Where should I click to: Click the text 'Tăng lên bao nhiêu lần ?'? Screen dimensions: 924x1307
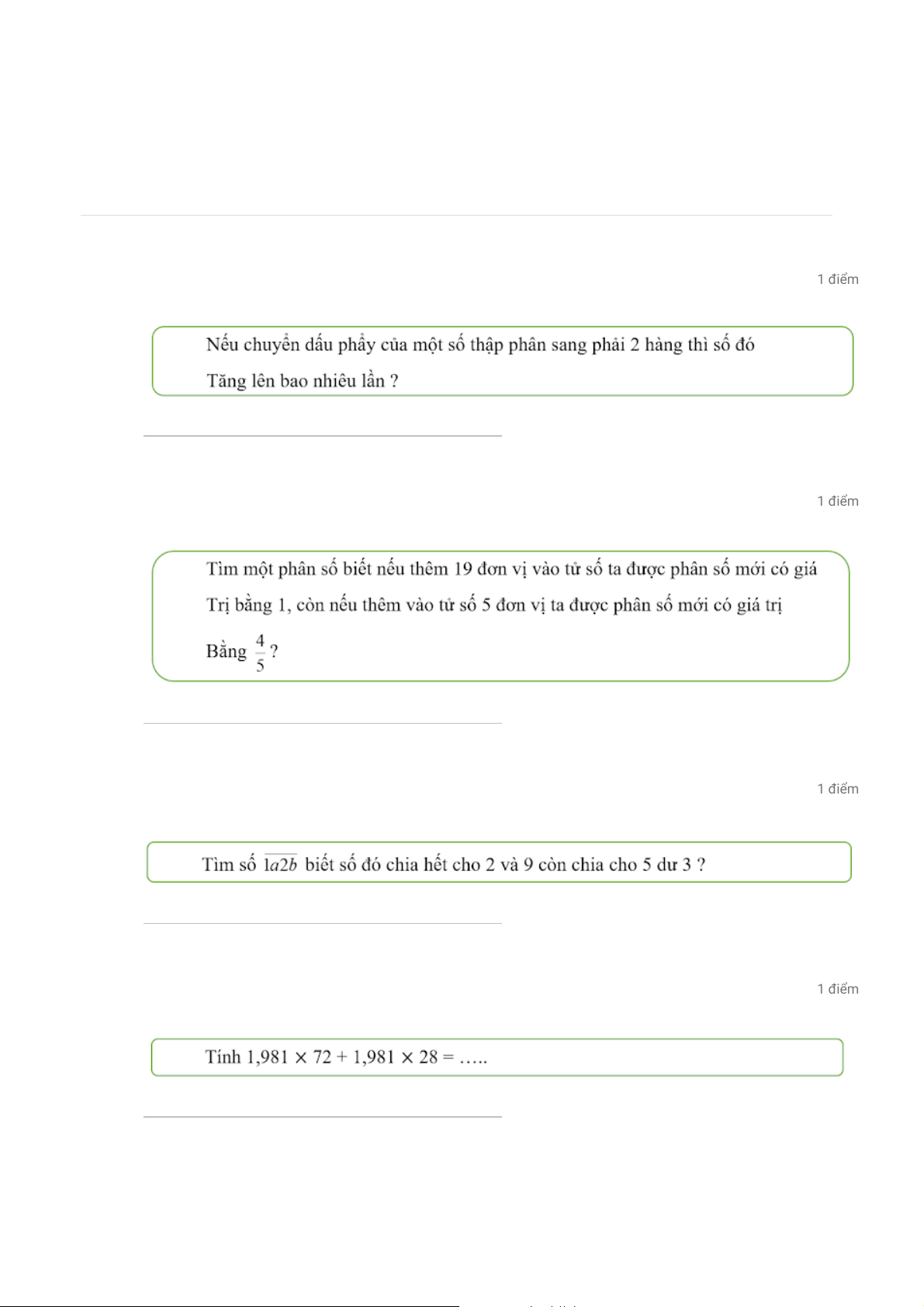[x=303, y=381]
